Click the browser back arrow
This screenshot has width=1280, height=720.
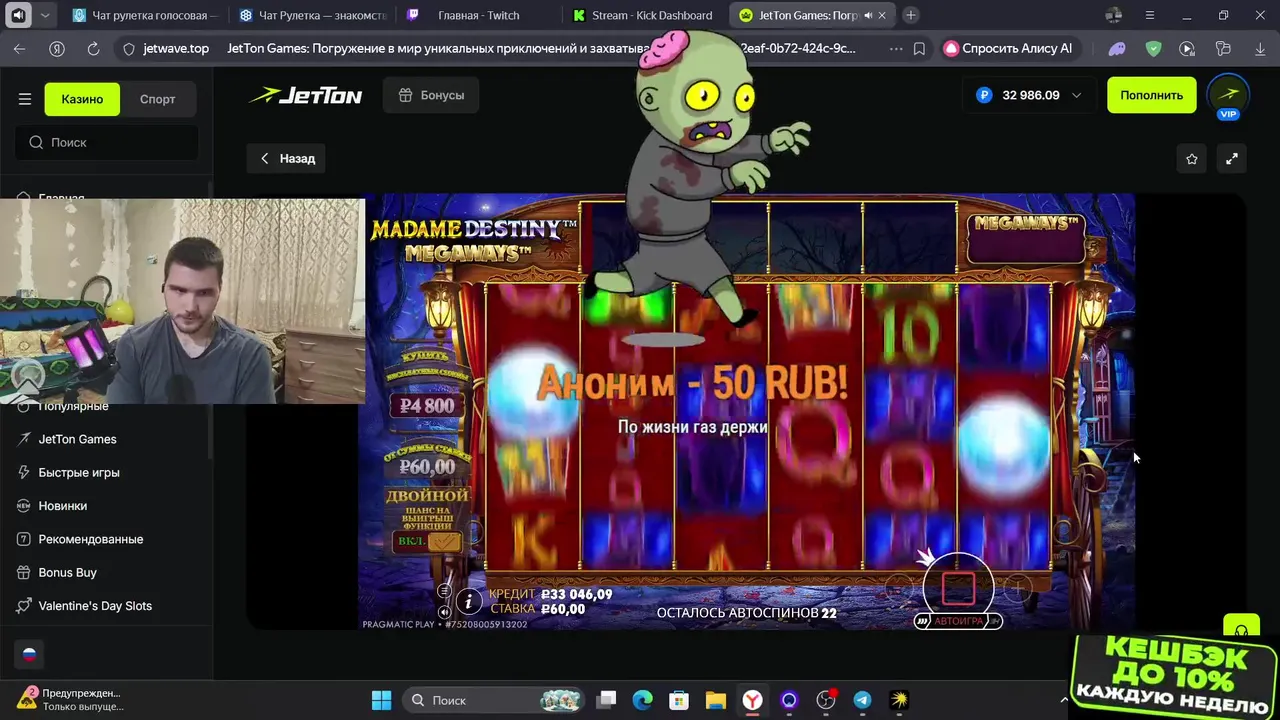point(19,48)
